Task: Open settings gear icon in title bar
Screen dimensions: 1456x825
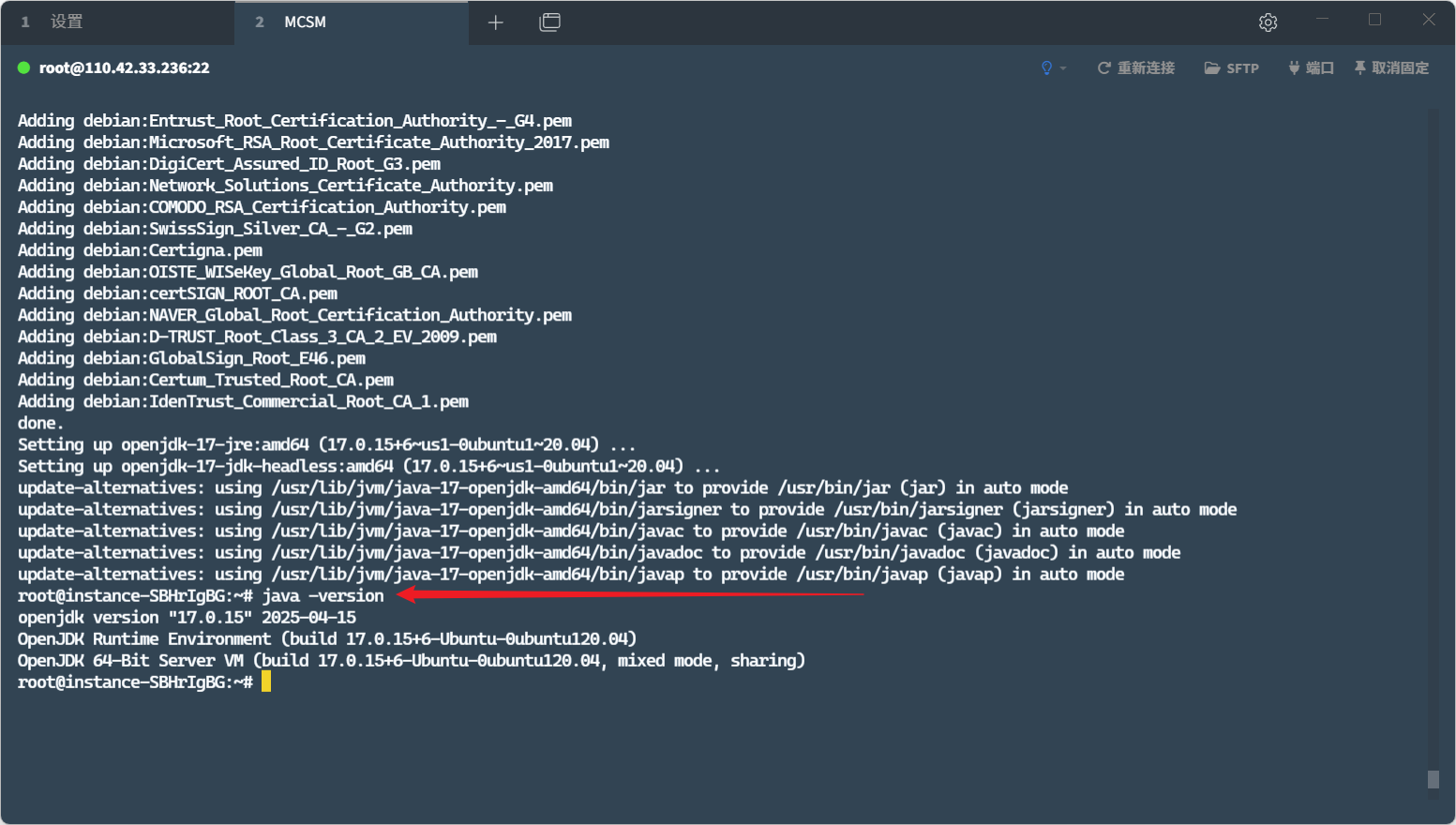Action: (x=1268, y=22)
